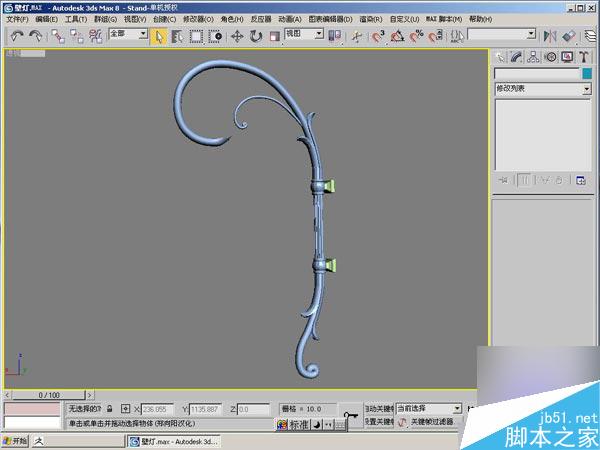Open the 当前选择 key target dropdown

pos(429,409)
